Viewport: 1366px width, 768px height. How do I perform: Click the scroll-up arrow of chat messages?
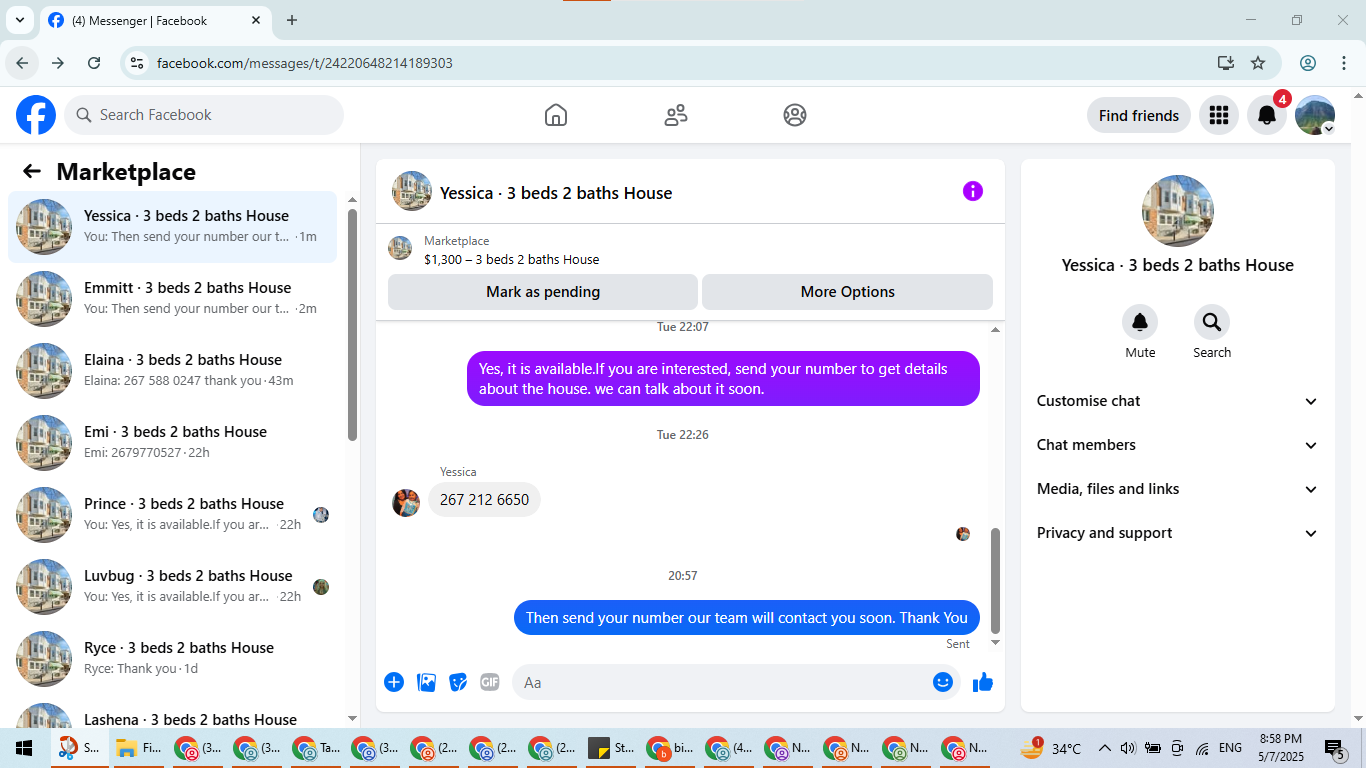[995, 329]
